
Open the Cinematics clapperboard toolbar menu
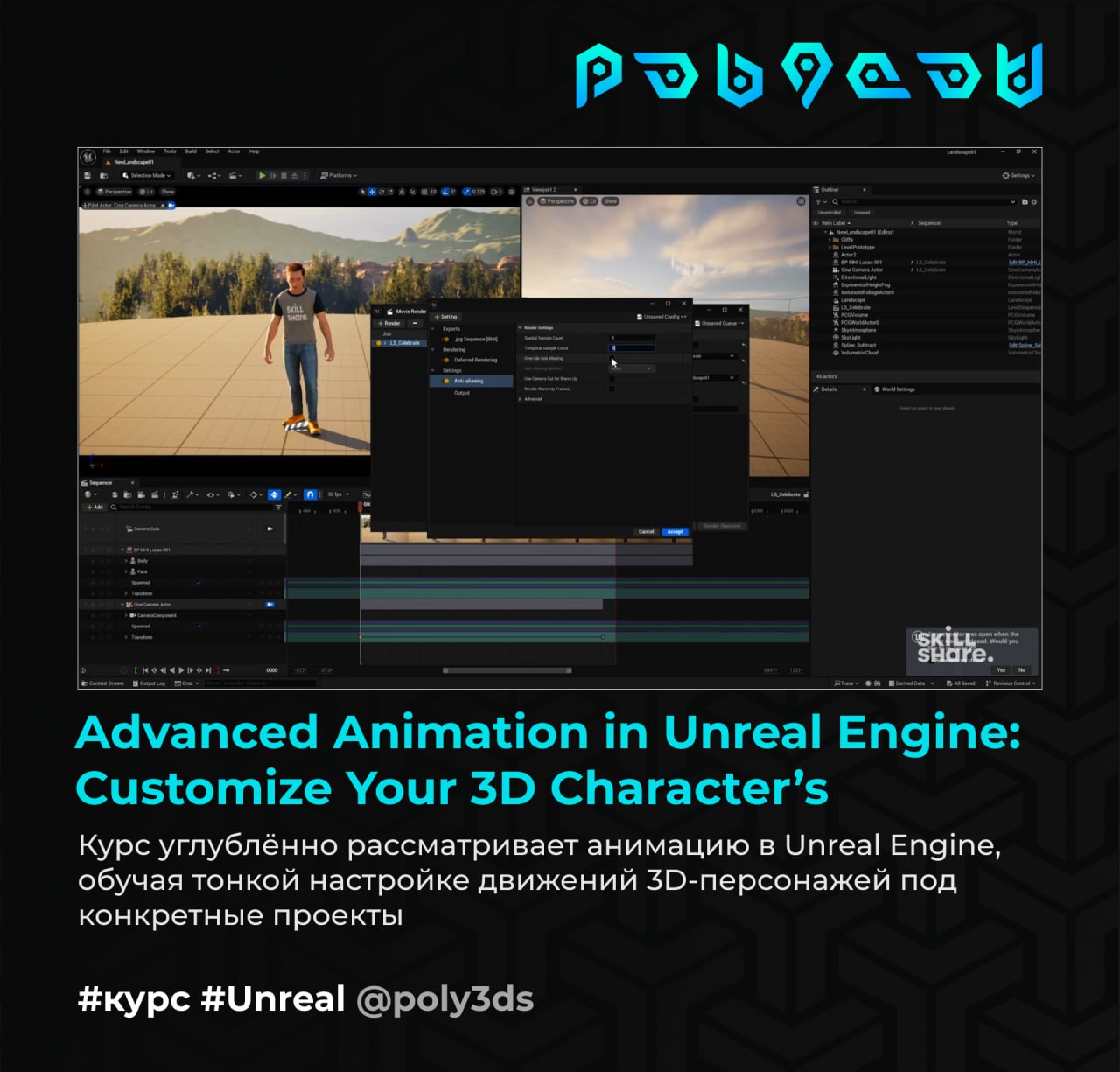235,176
